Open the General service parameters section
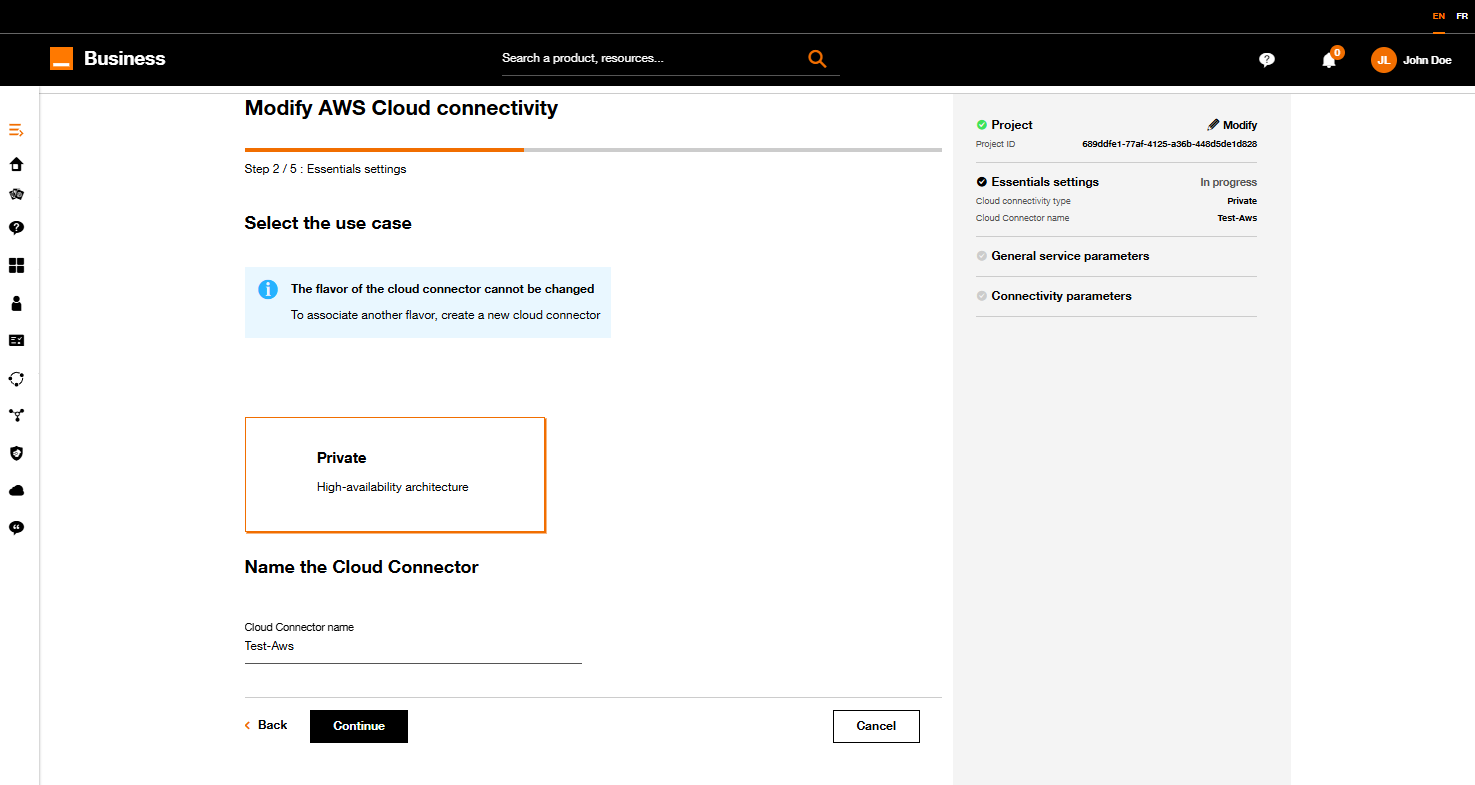This screenshot has width=1475, height=785. (1070, 256)
